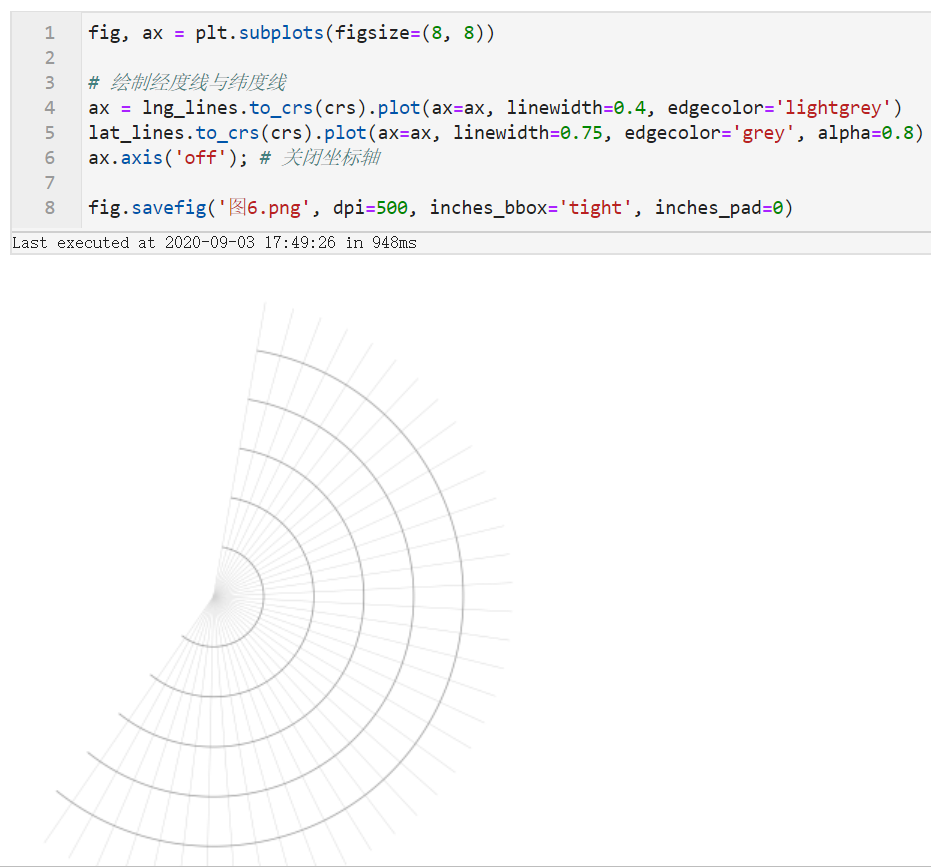Click line number 4 in the gutter

(50, 107)
